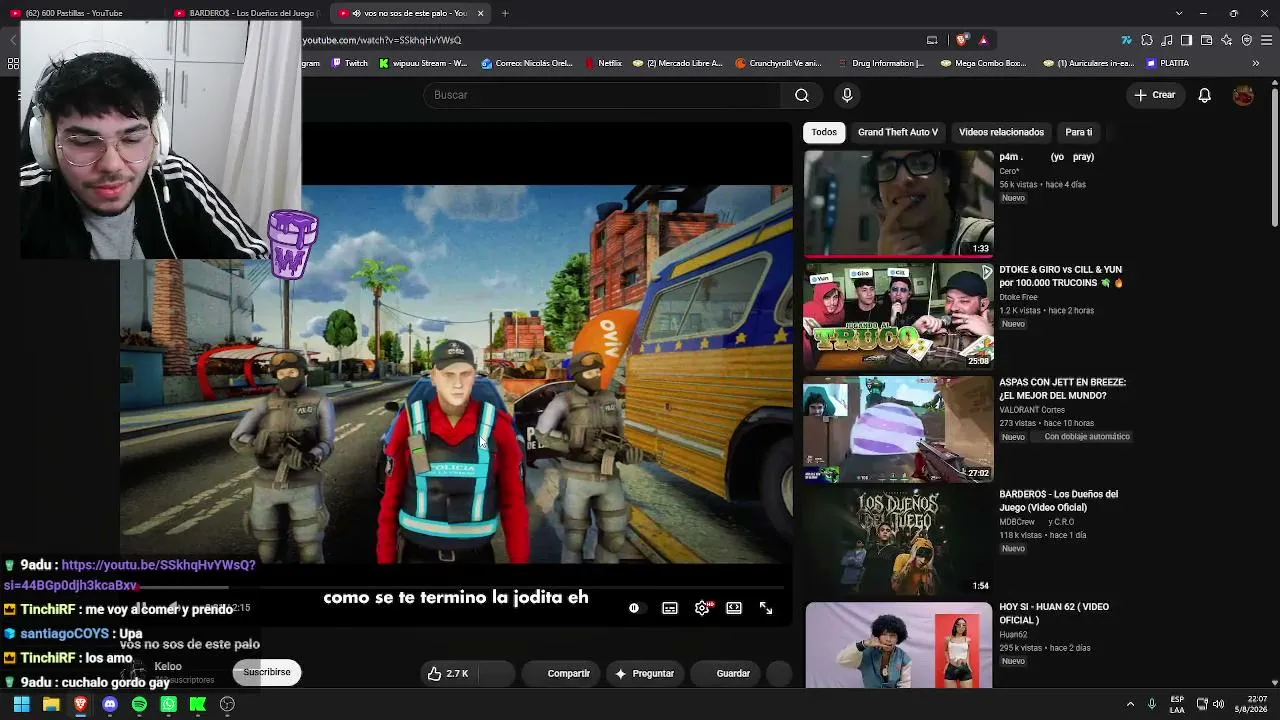Image resolution: width=1280 pixels, height=720 pixels.
Task: Select the Videos relacionados chip
Action: pos(1001,132)
